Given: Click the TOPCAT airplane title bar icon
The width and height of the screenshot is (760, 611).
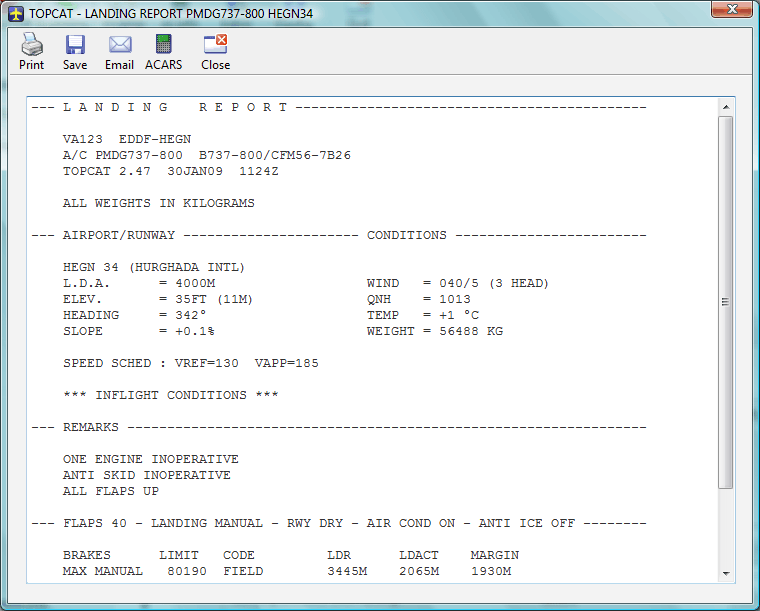Looking at the screenshot, I should click(x=16, y=14).
